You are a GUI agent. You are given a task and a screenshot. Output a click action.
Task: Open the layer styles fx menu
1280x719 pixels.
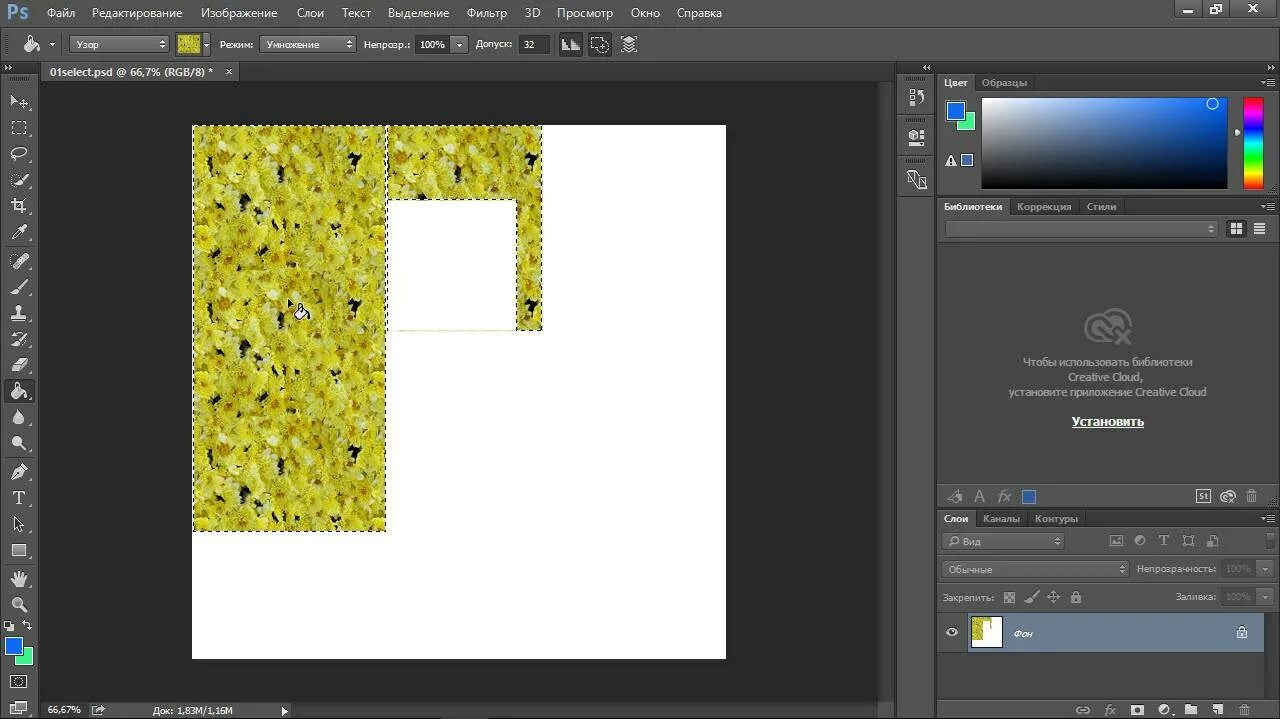pyautogui.click(x=1110, y=710)
